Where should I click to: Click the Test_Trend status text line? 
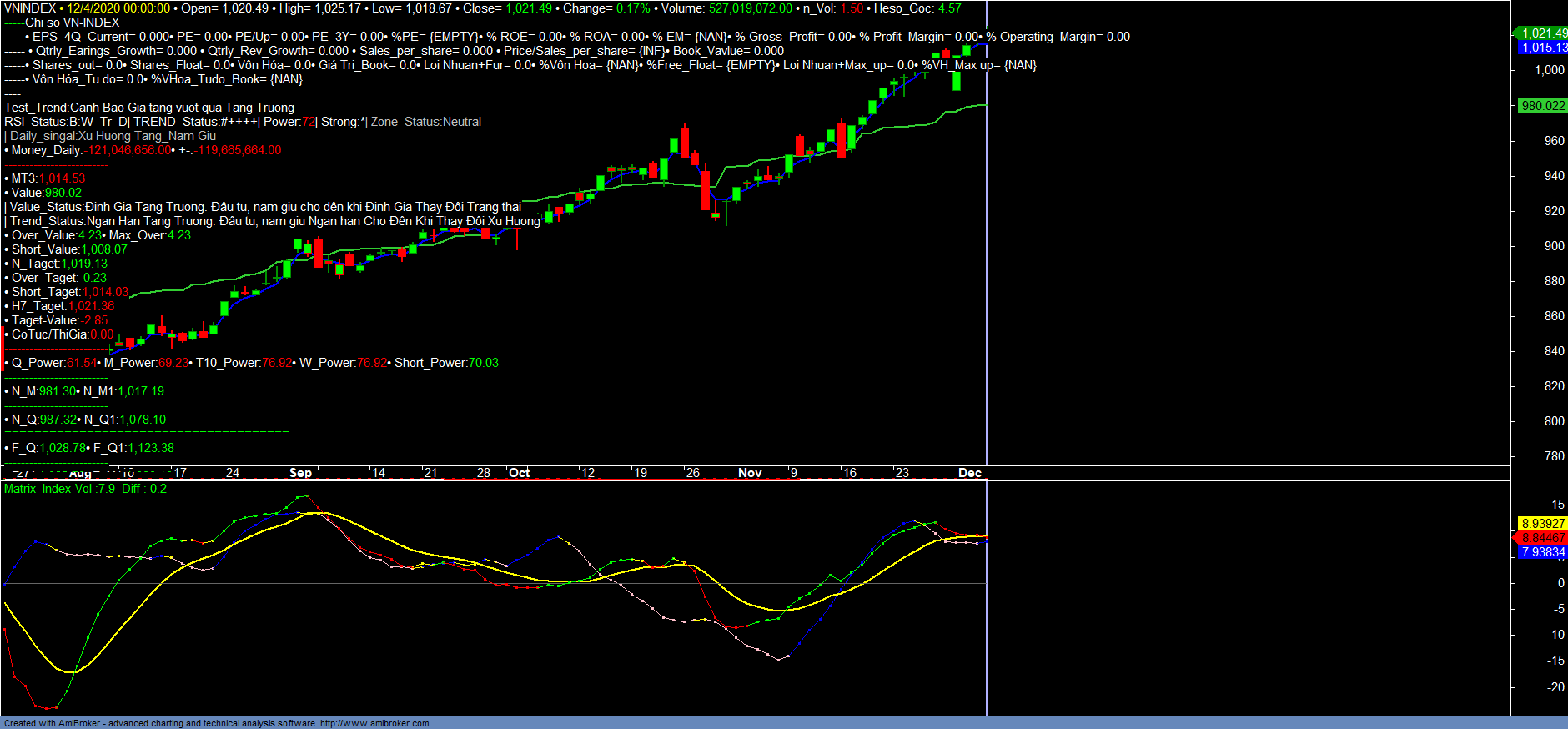(149, 108)
